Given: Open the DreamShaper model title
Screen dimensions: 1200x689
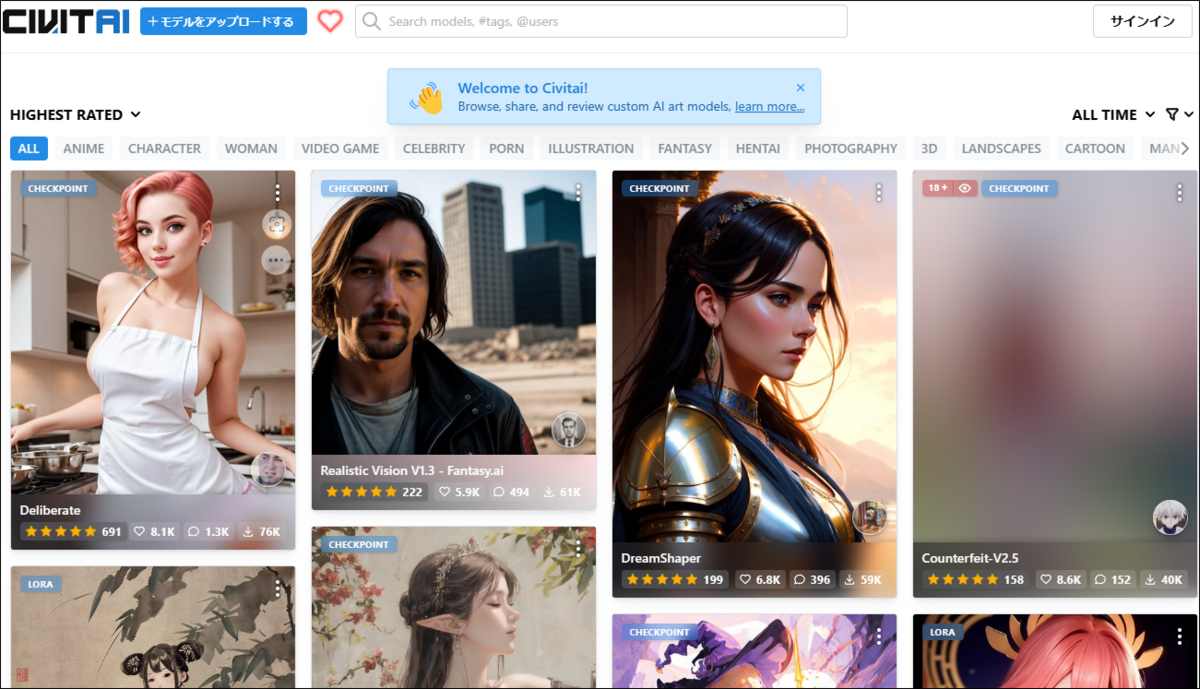Looking at the screenshot, I should pos(661,558).
